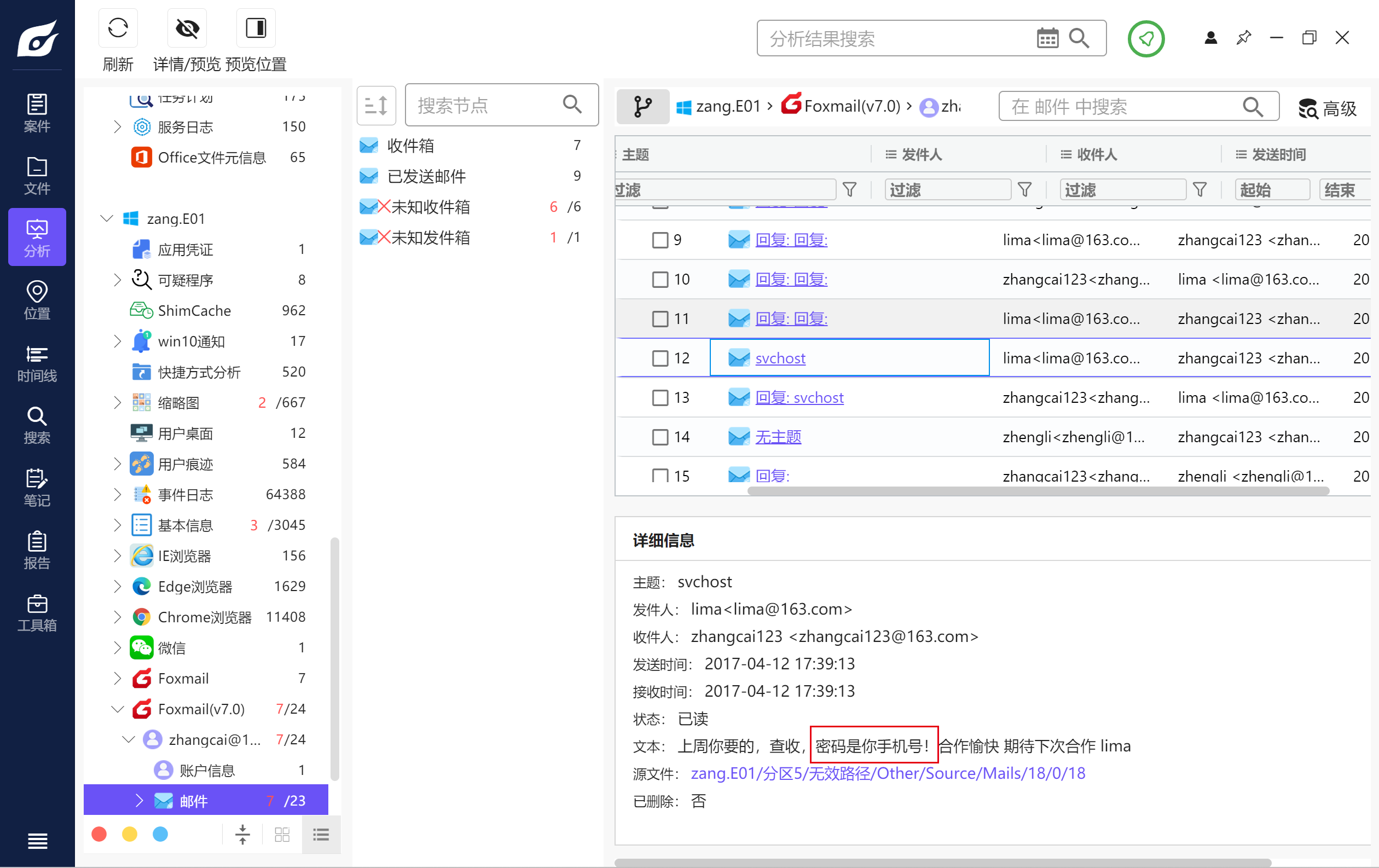Click the pin window icon
The height and width of the screenshot is (868, 1379).
1244,38
